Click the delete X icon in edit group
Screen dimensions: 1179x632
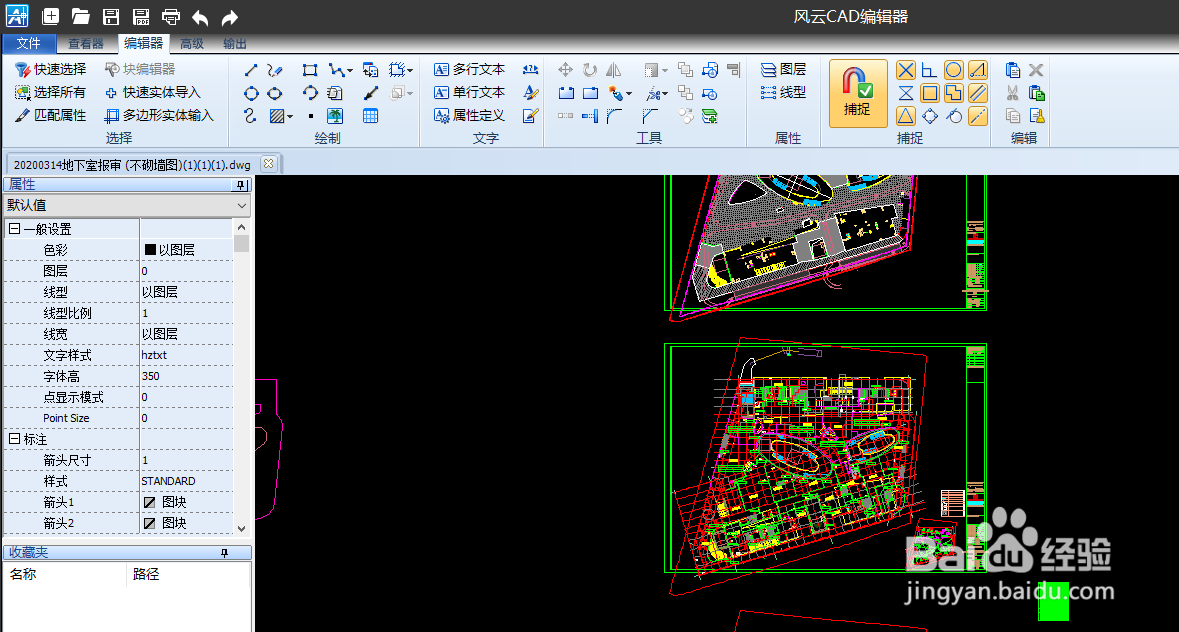tap(1036, 70)
